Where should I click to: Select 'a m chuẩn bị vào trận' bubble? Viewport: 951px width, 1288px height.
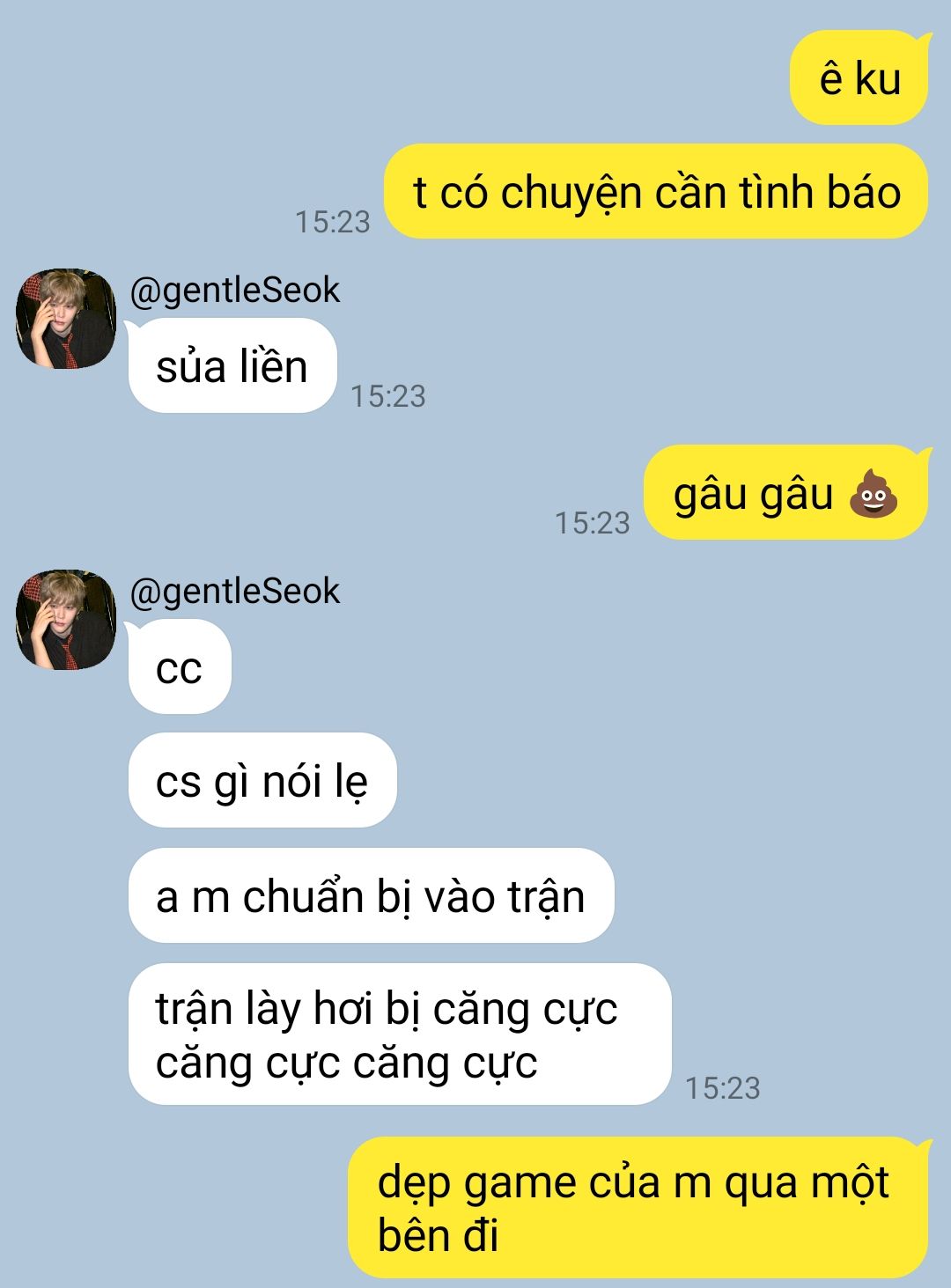click(371, 895)
